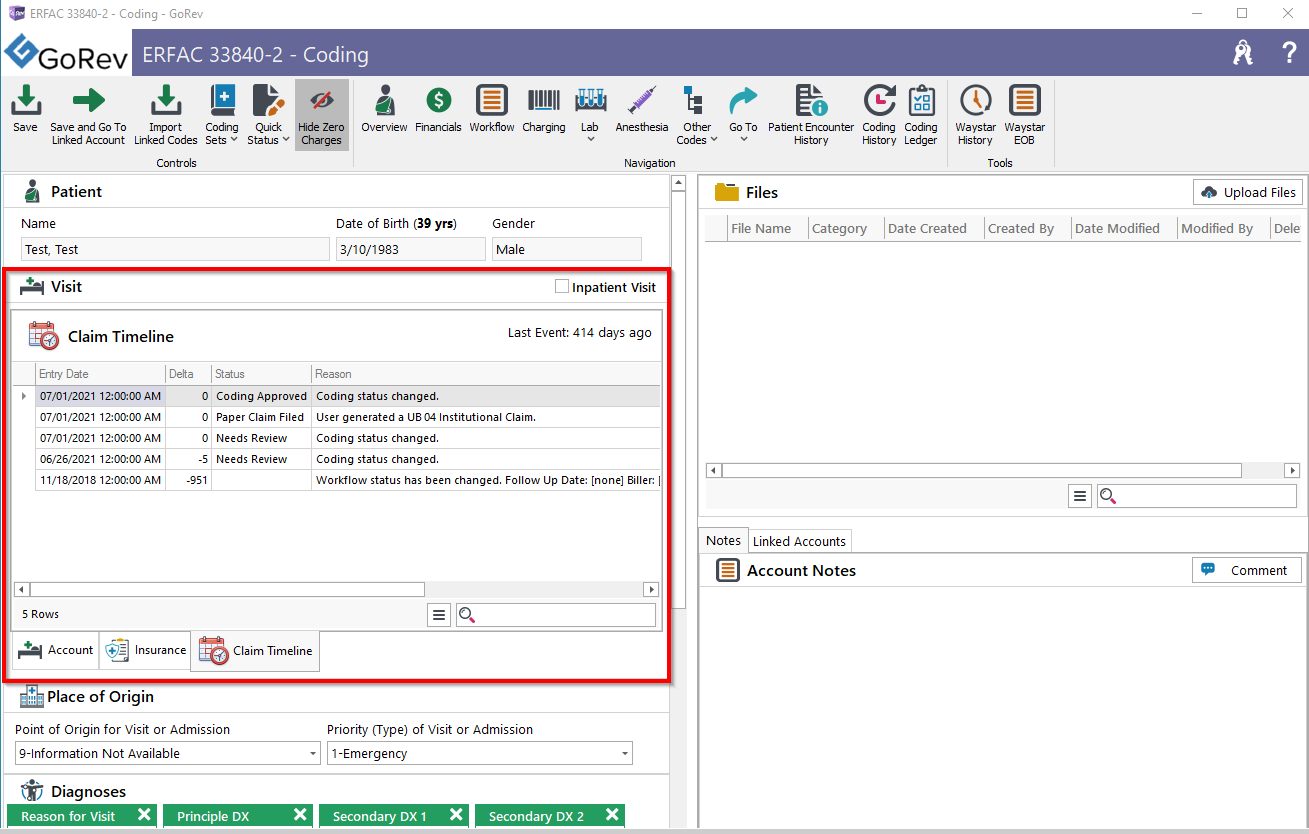The image size is (1309, 834).
Task: Click the Gender field
Action: point(567,249)
